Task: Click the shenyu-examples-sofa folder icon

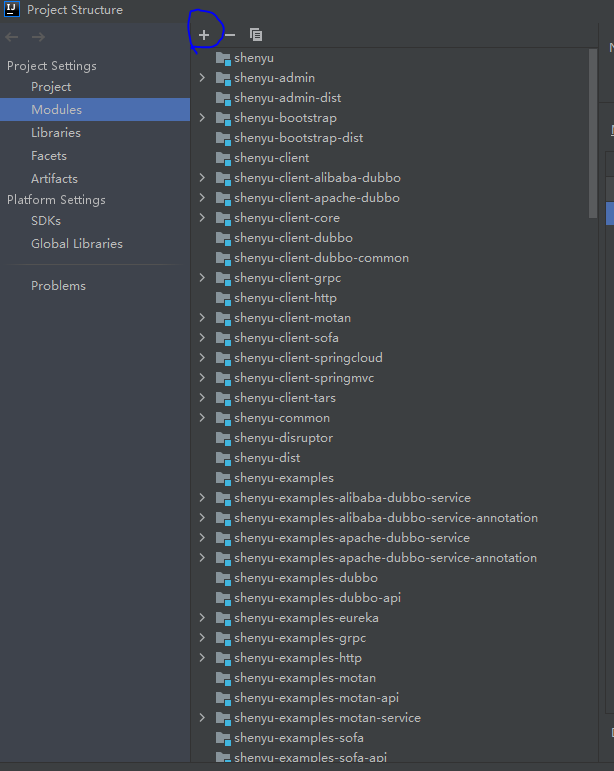Action: pyautogui.click(x=223, y=738)
